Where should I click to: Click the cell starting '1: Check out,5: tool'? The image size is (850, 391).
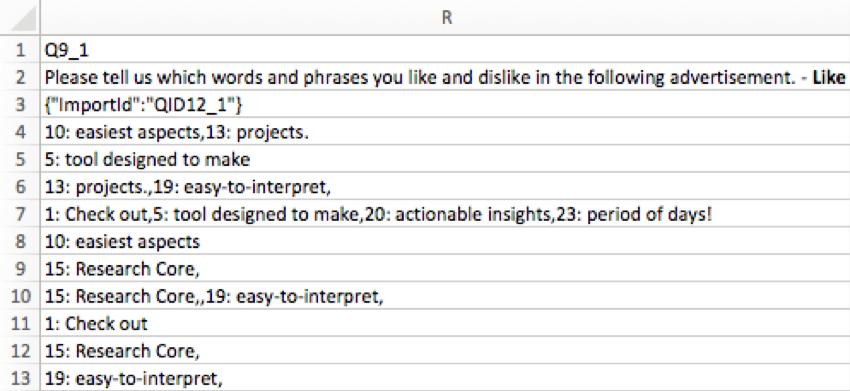(x=446, y=214)
